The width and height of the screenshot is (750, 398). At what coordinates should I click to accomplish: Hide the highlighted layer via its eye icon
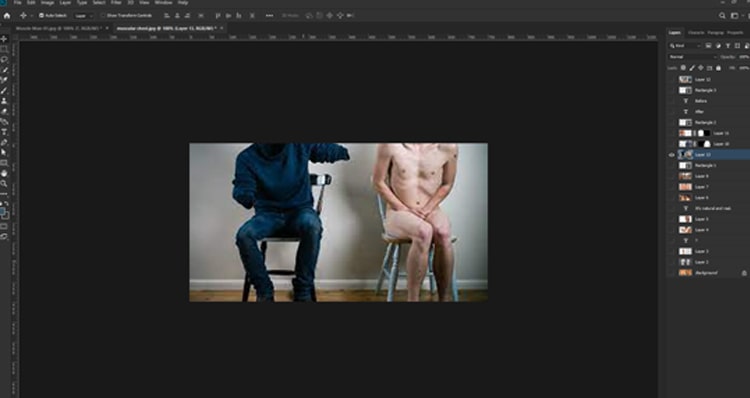pyautogui.click(x=672, y=155)
